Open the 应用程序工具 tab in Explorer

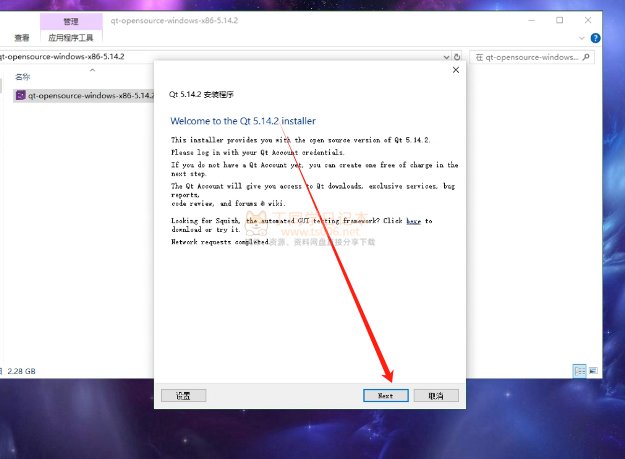[71, 38]
